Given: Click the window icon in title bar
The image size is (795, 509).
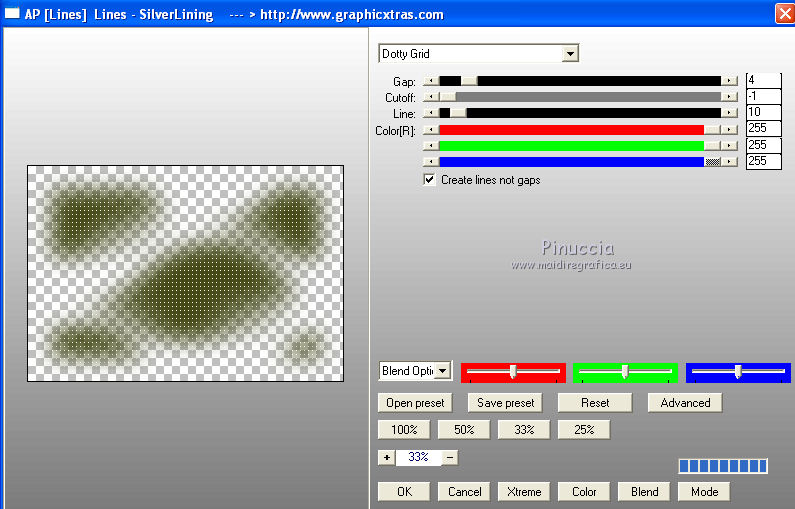Looking at the screenshot, I should 12,14.
